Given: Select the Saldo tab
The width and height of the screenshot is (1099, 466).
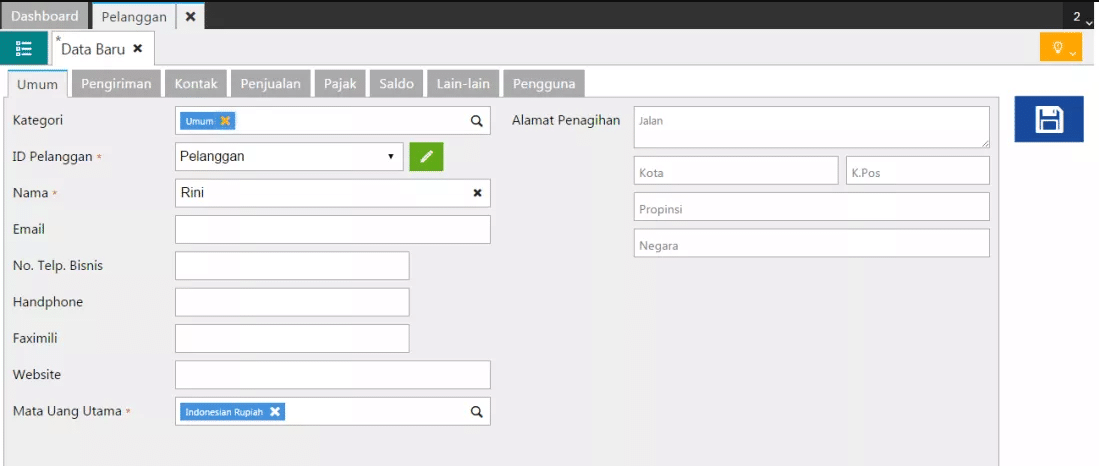Looking at the screenshot, I should 396,84.
